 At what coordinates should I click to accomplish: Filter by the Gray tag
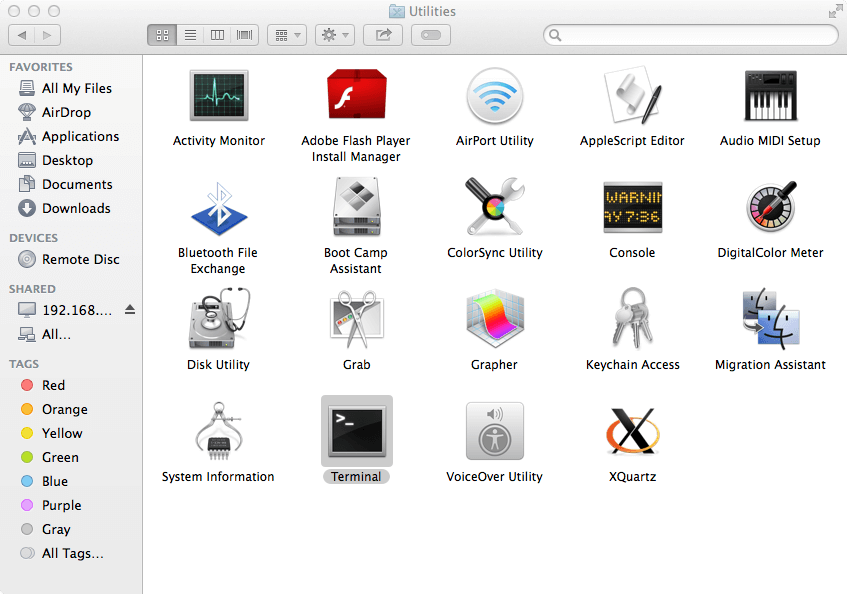click(71, 529)
